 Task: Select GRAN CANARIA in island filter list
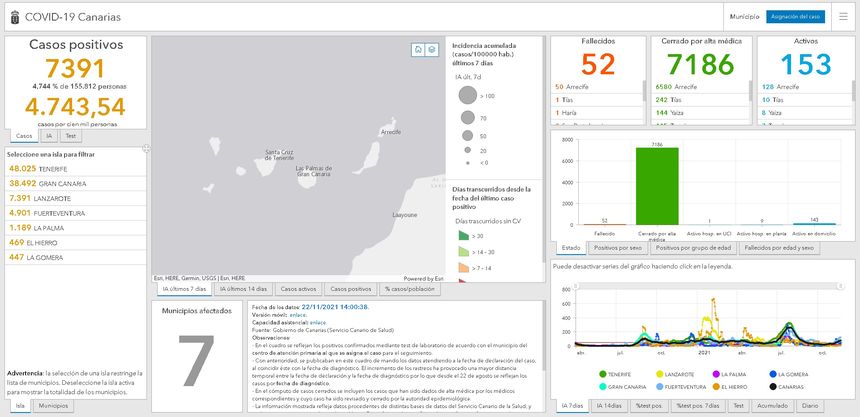(x=50, y=183)
